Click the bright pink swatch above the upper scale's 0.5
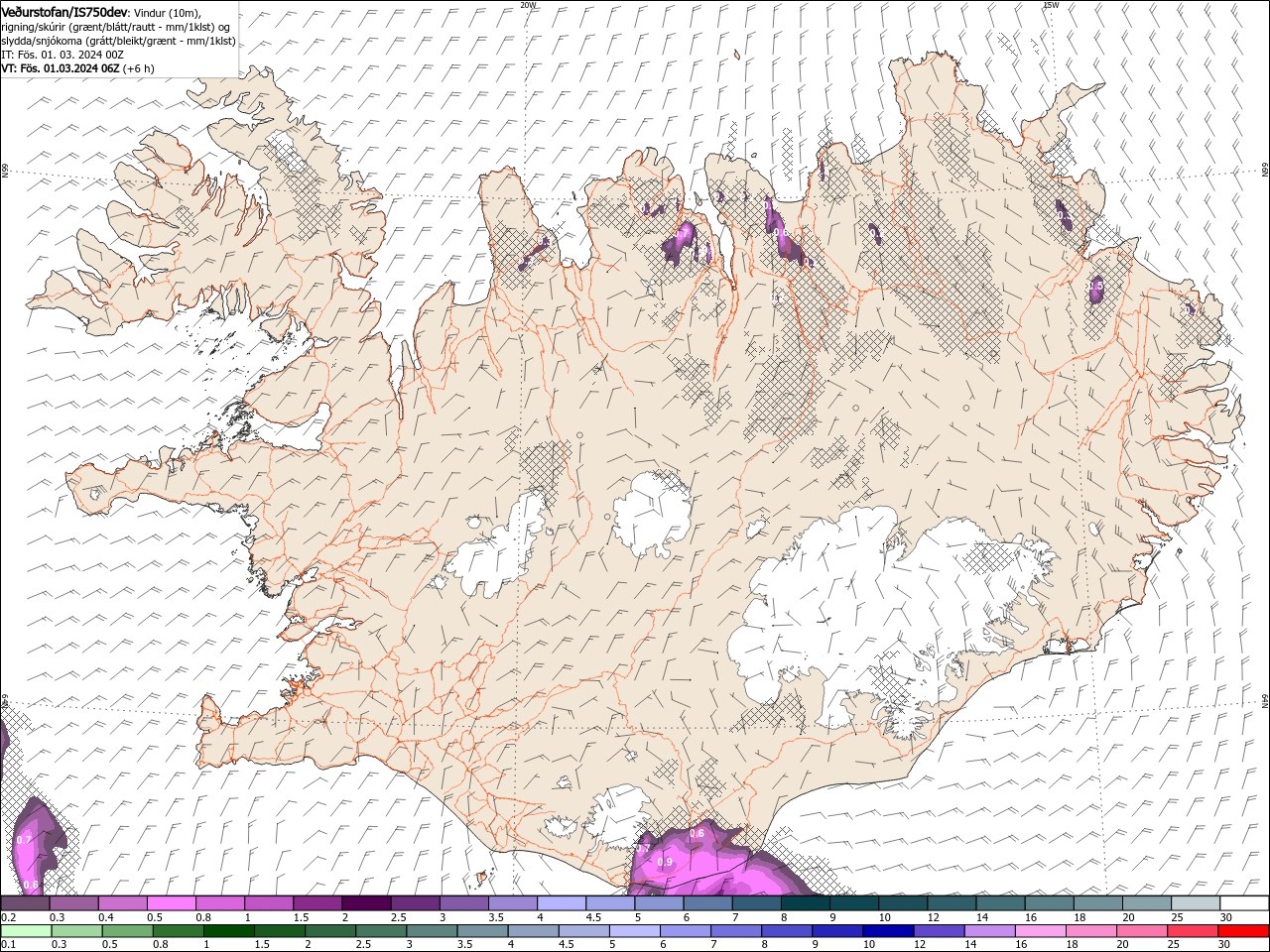The width and height of the screenshot is (1270, 952). click(x=171, y=903)
